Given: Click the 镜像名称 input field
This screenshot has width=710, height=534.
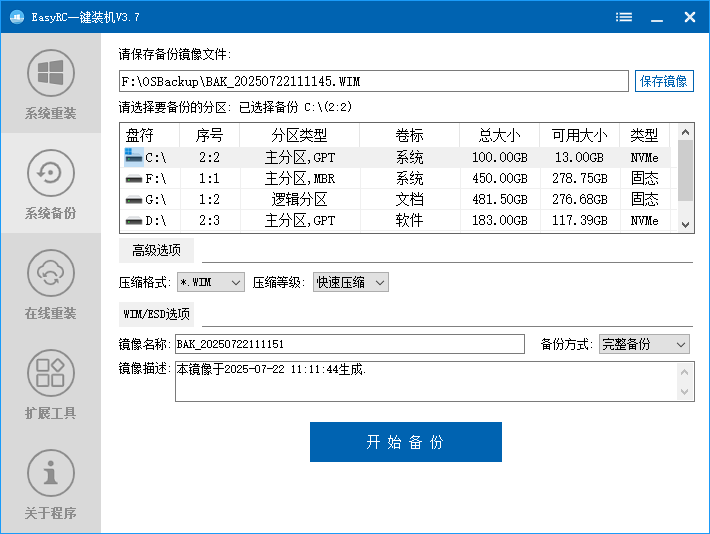Looking at the screenshot, I should [350, 344].
